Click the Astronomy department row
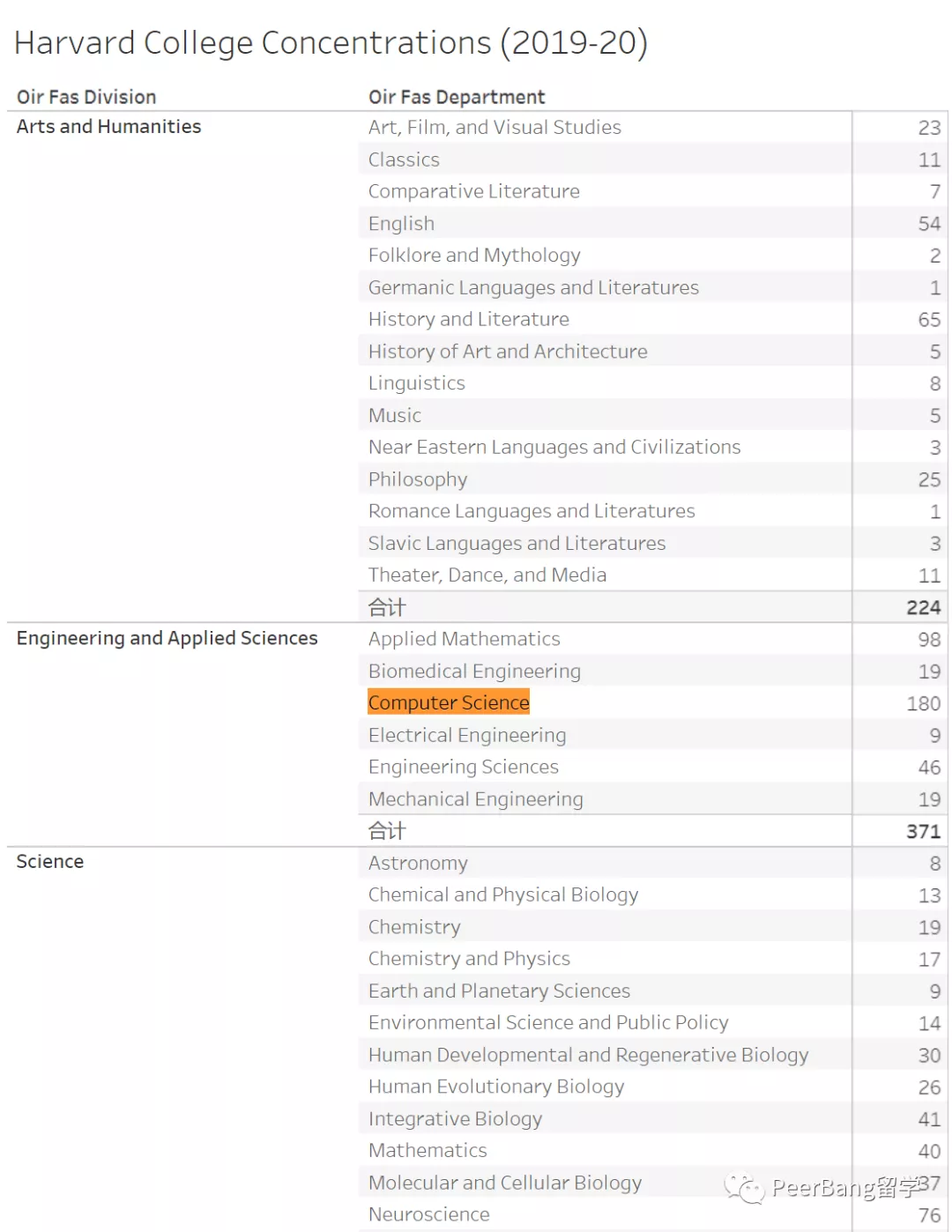This screenshot has width=952, height=1232. coord(418,863)
